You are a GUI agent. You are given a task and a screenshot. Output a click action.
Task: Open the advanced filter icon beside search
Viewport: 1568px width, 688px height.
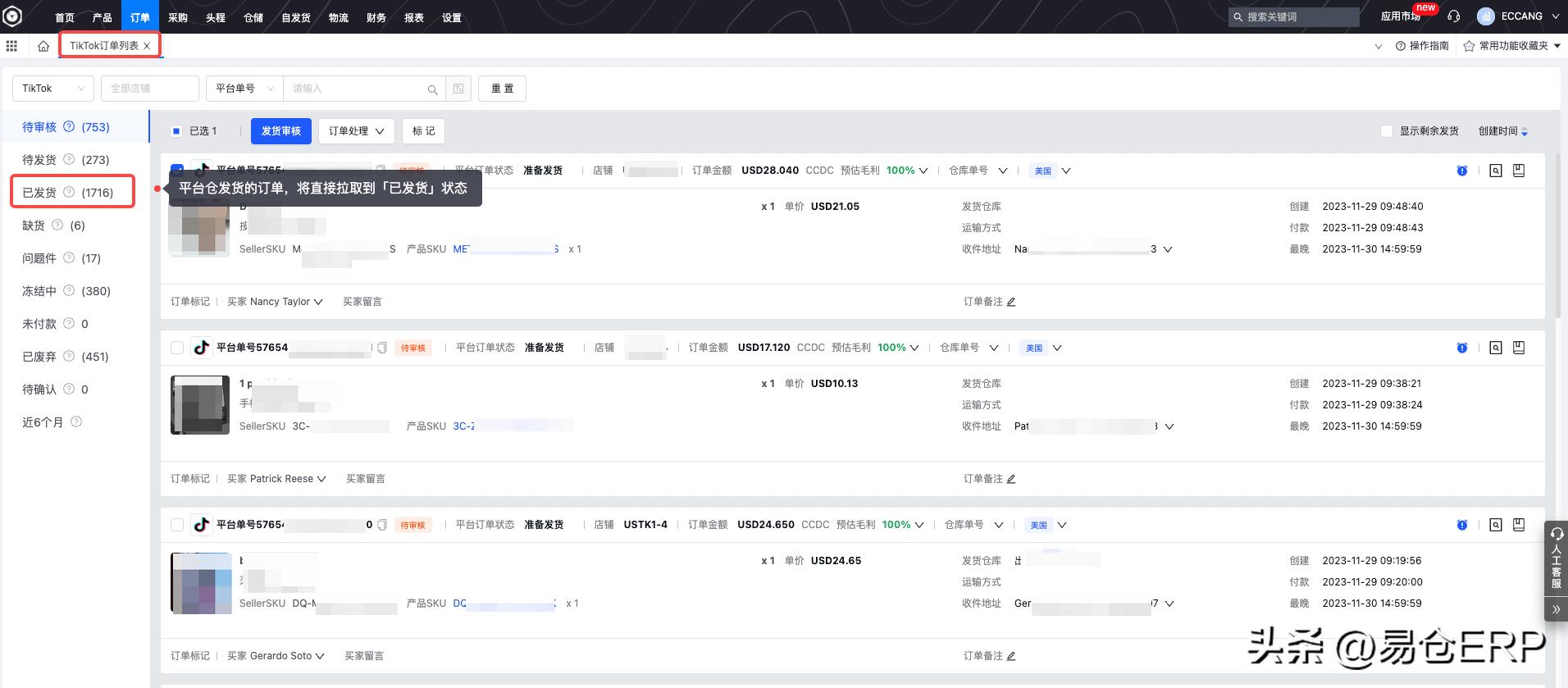[458, 89]
